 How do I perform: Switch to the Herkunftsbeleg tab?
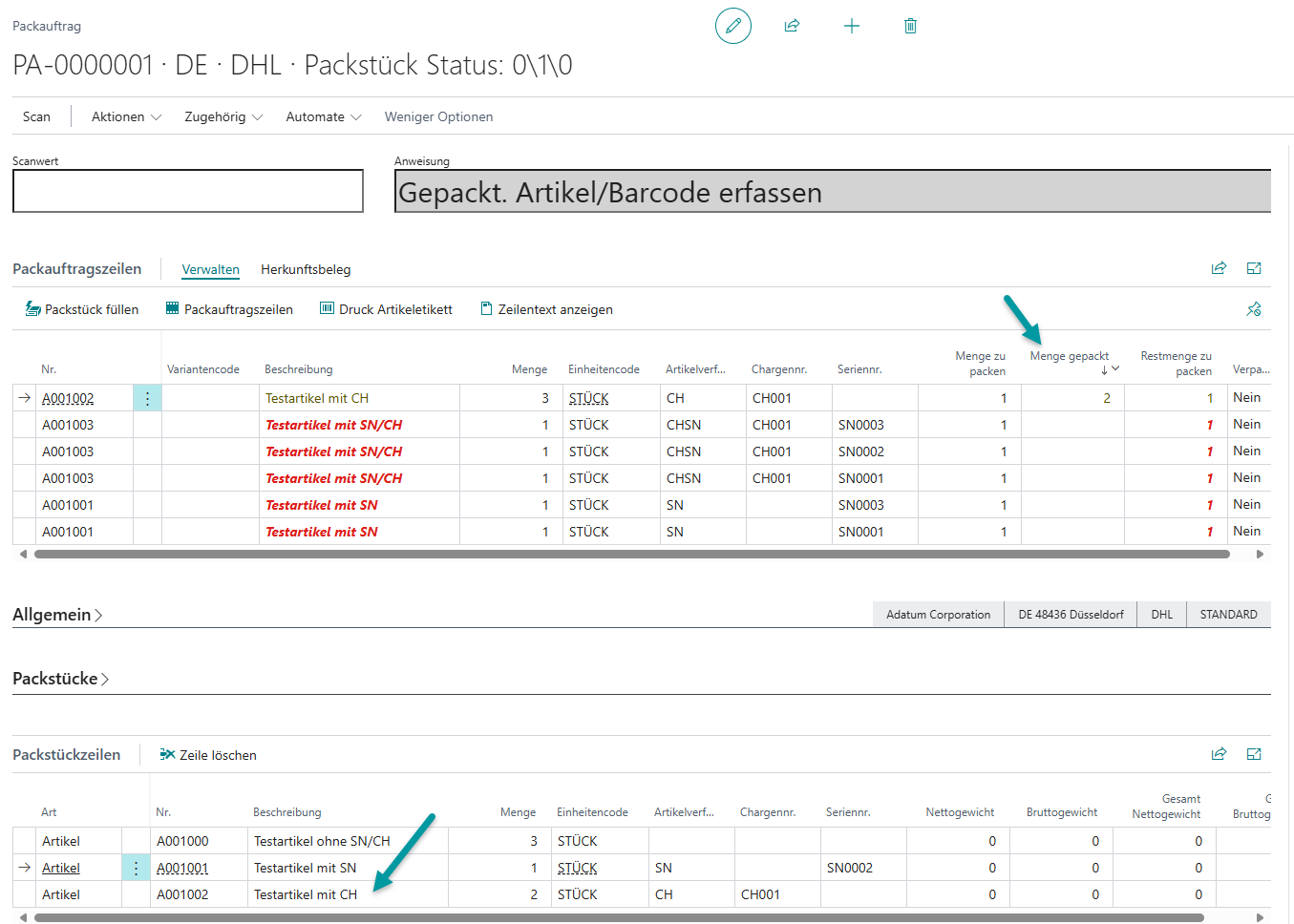(306, 269)
